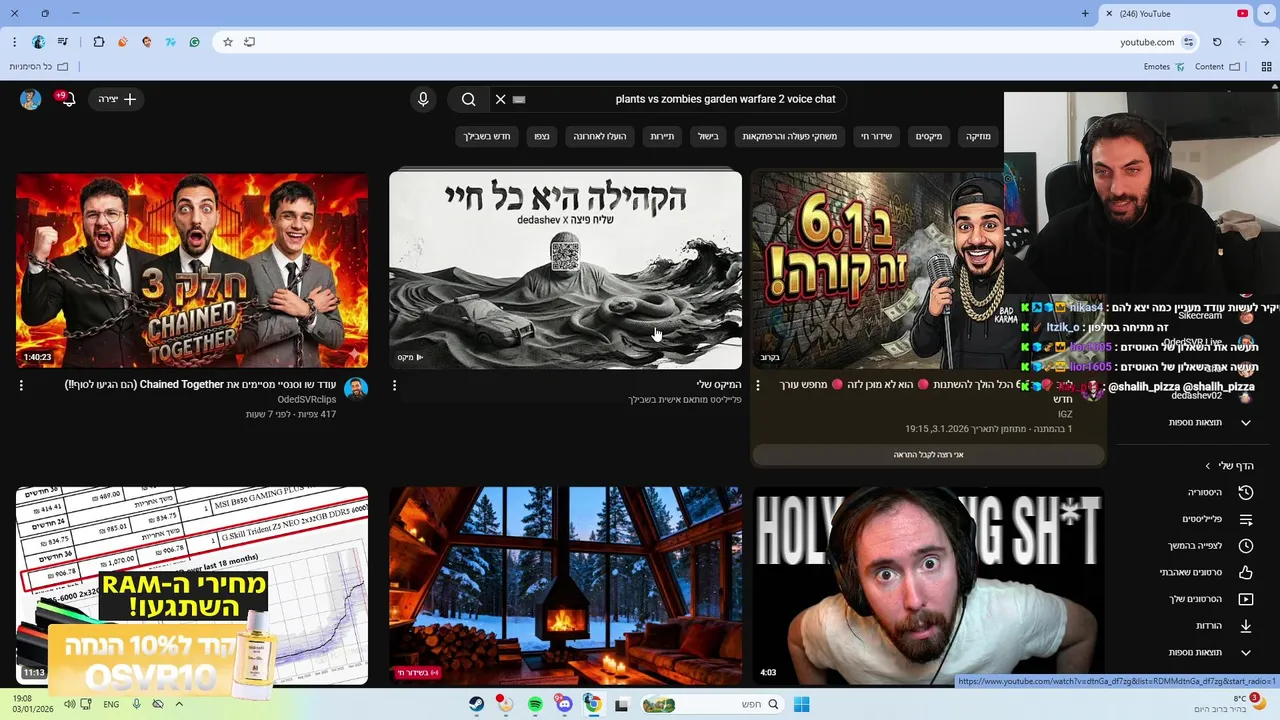
Task: Open Chrome profile avatar
Action: coord(39,42)
